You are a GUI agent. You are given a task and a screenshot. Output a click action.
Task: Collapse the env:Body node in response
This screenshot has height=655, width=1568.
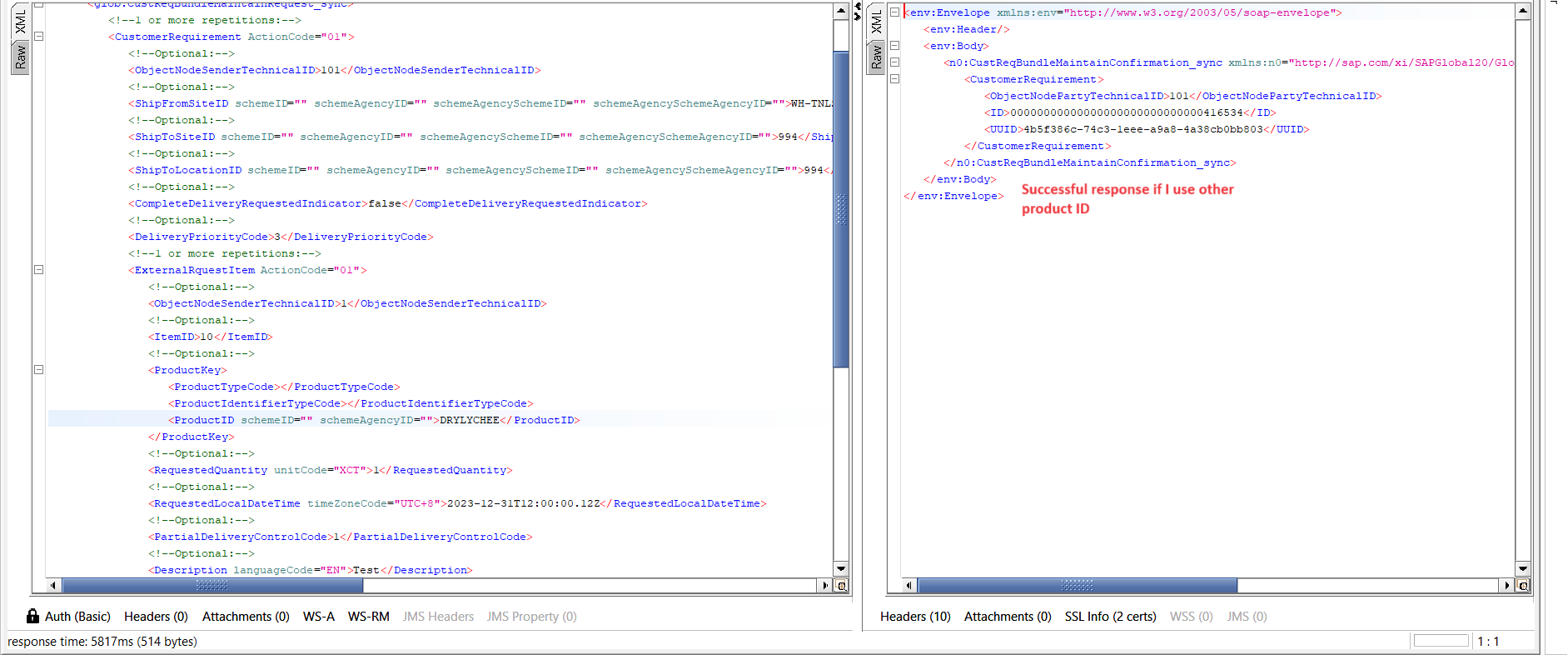coord(894,46)
